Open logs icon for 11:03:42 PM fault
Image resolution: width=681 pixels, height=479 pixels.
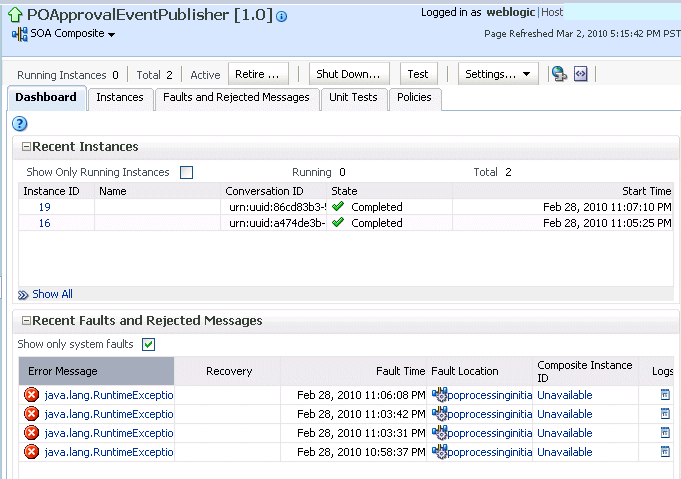(665, 414)
